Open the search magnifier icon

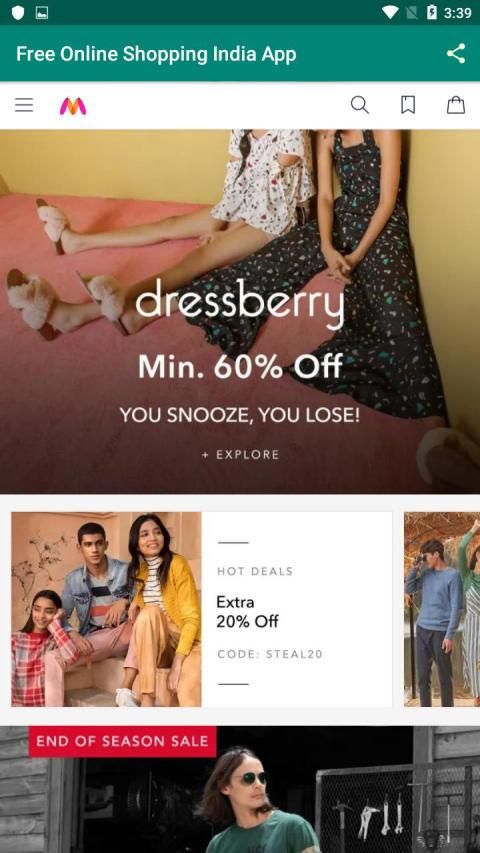(359, 105)
